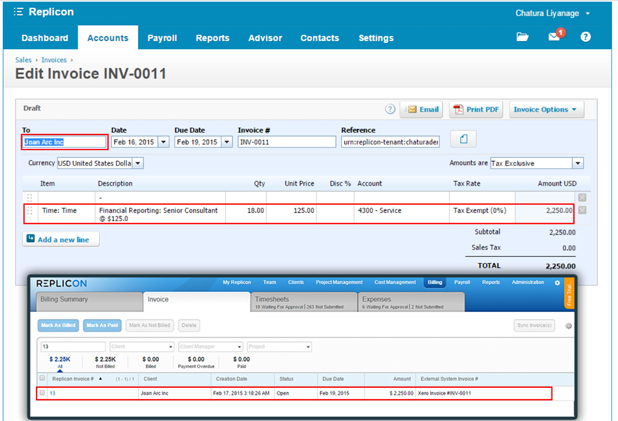The image size is (618, 421).
Task: Expand the Chatura Liyanage user menu
Action: [x=553, y=13]
